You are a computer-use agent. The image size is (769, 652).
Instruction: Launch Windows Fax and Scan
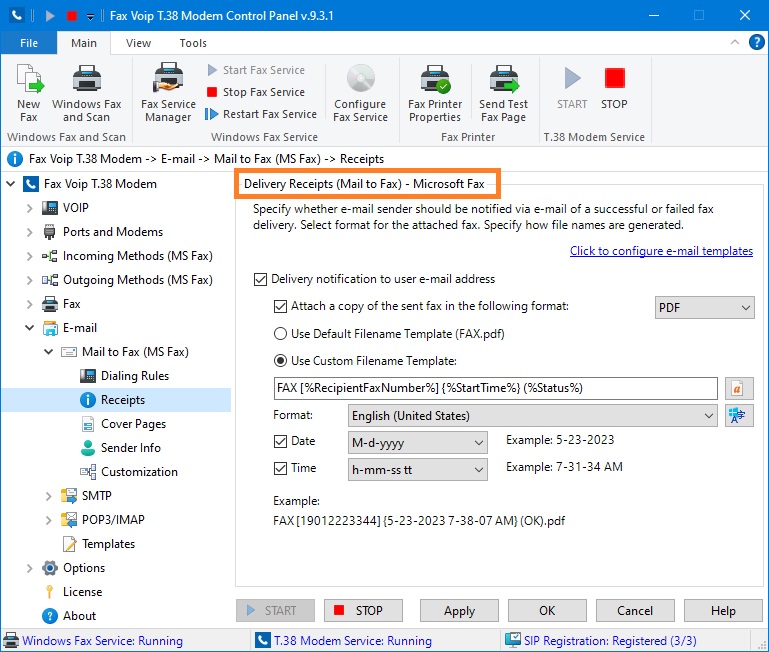tap(86, 93)
